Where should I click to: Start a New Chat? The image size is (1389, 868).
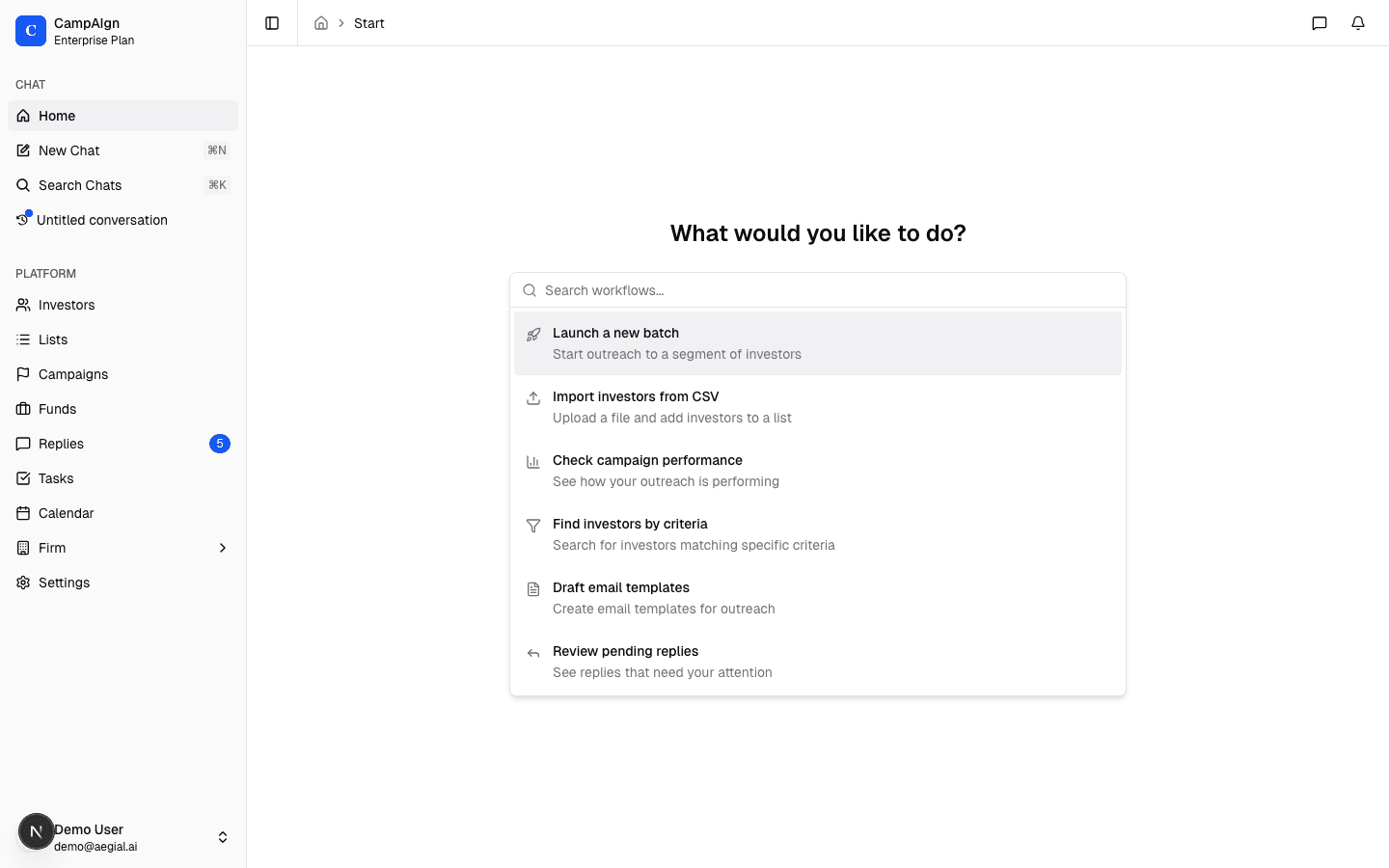pyautogui.click(x=69, y=150)
